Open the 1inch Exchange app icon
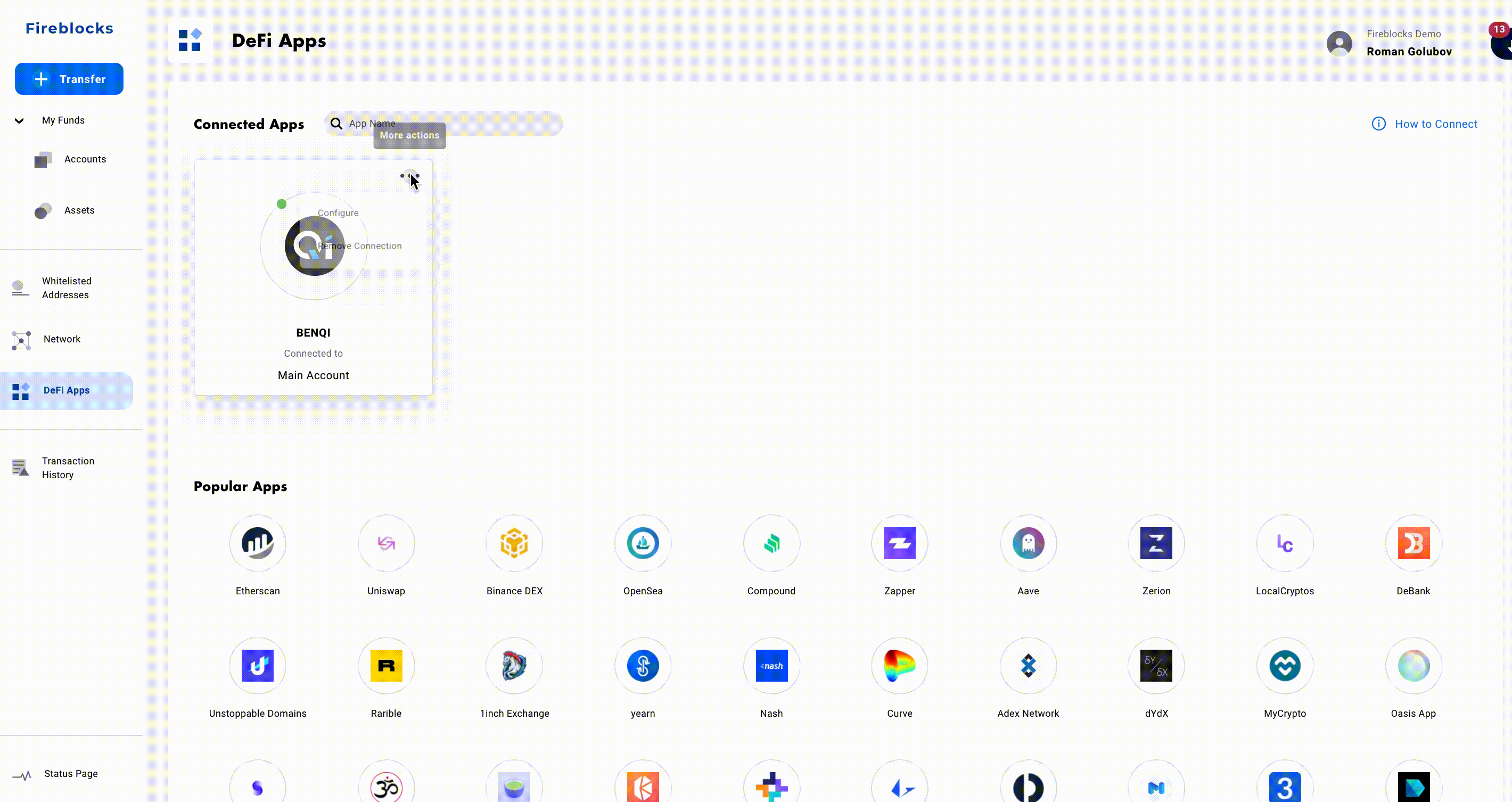The width and height of the screenshot is (1512, 802). point(514,666)
